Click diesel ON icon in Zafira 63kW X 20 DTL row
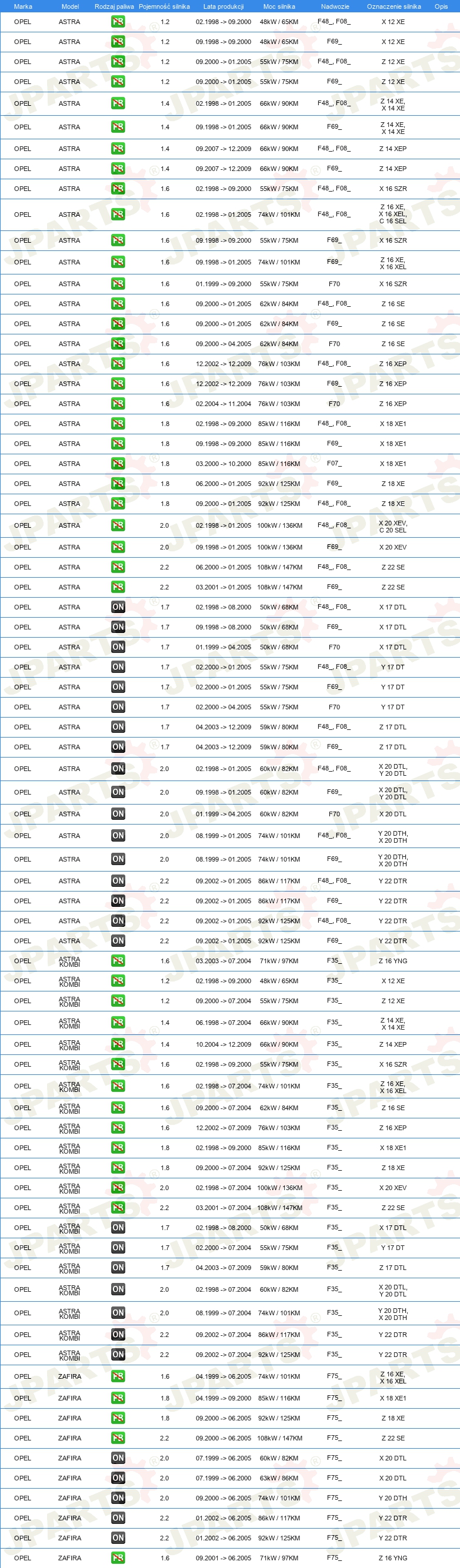 tap(118, 1478)
